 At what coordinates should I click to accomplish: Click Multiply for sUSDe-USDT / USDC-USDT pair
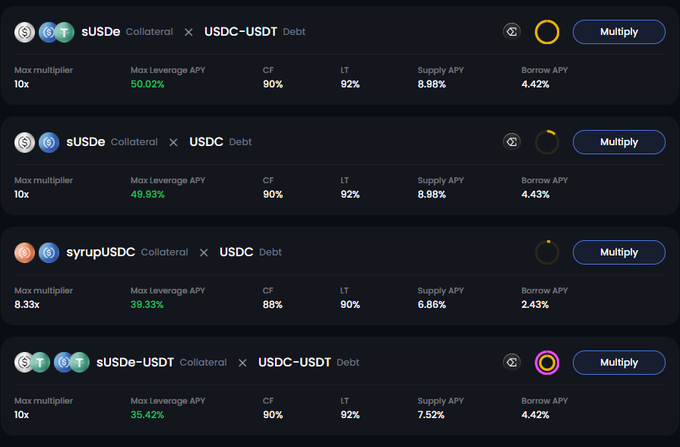pos(618,362)
